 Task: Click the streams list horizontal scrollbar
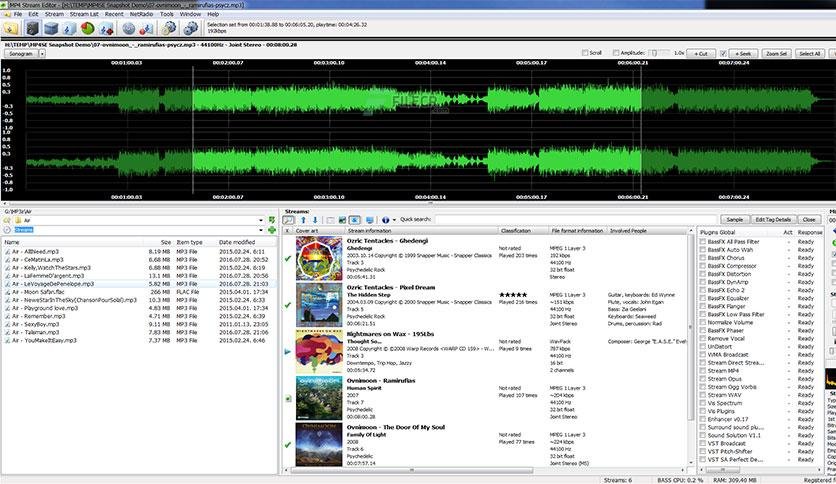tap(411, 470)
